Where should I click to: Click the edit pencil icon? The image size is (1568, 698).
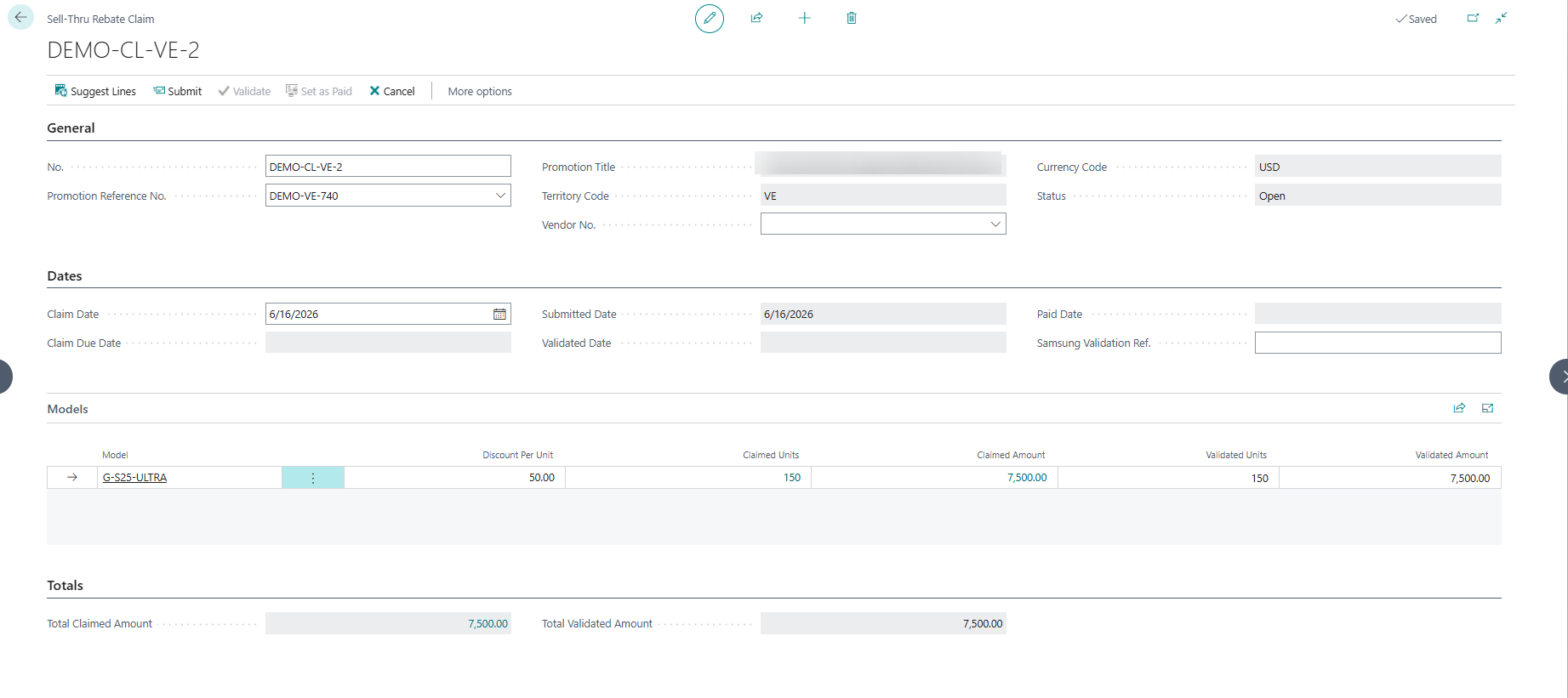click(710, 18)
